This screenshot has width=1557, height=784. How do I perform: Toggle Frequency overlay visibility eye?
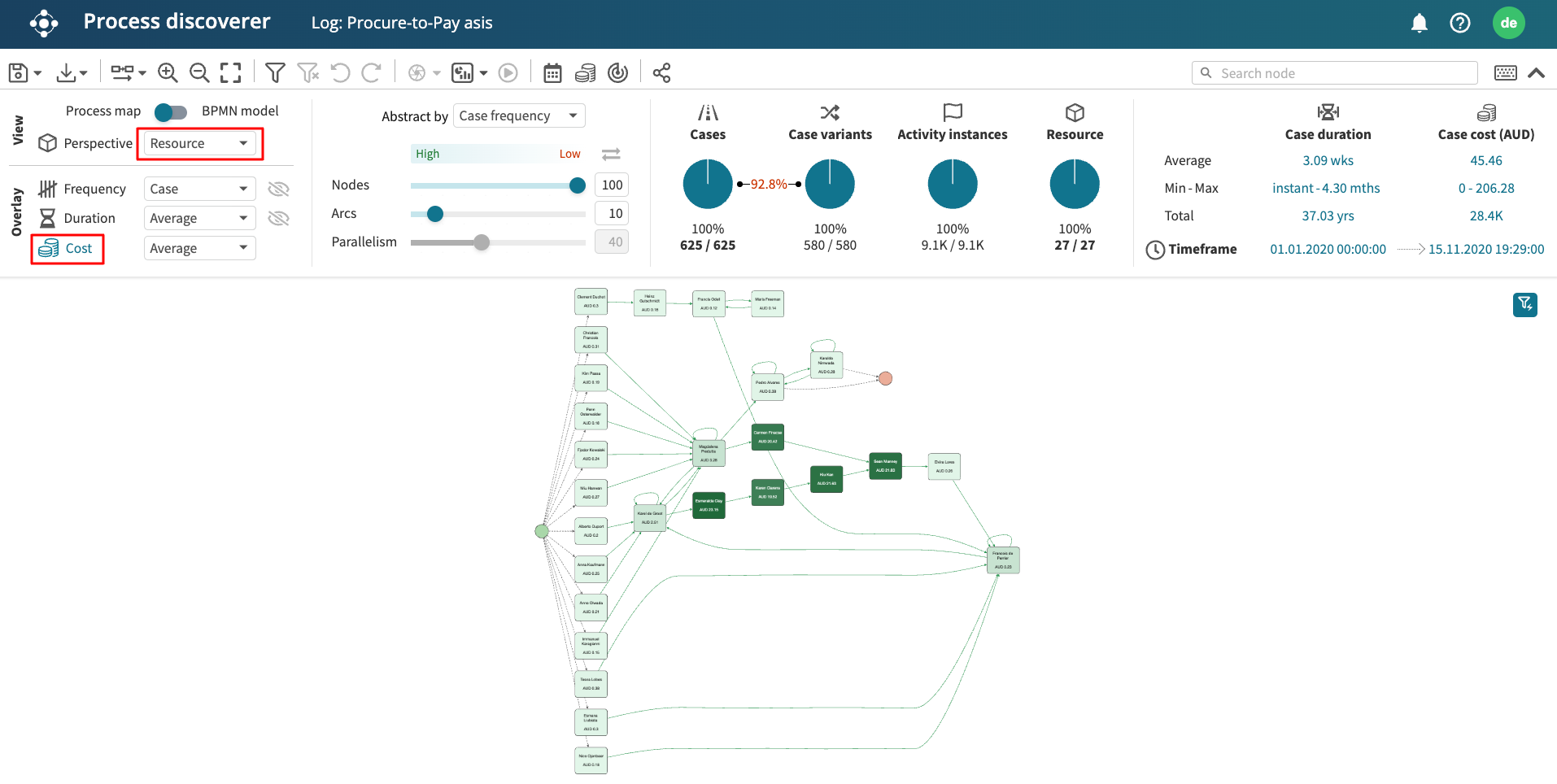278,189
